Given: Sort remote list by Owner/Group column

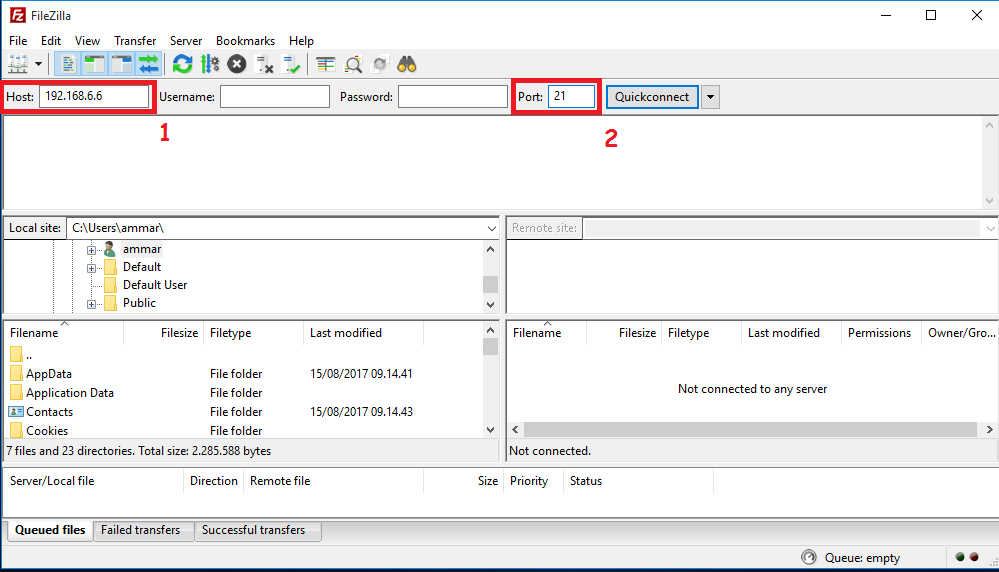Looking at the screenshot, I should coord(960,332).
